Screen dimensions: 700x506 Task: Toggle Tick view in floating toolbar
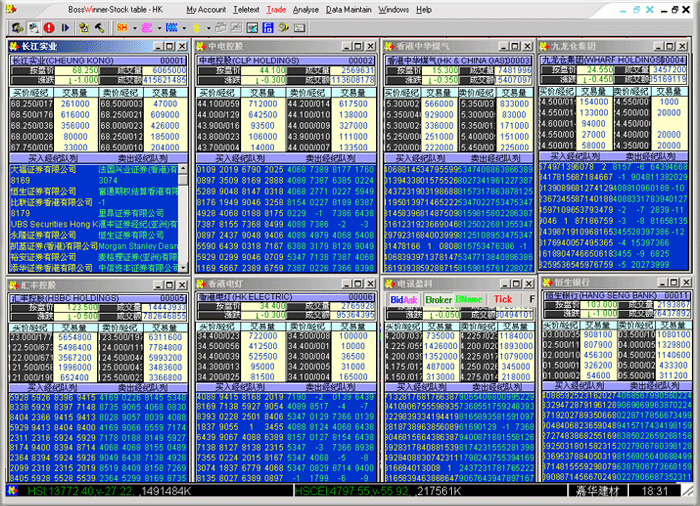(503, 300)
